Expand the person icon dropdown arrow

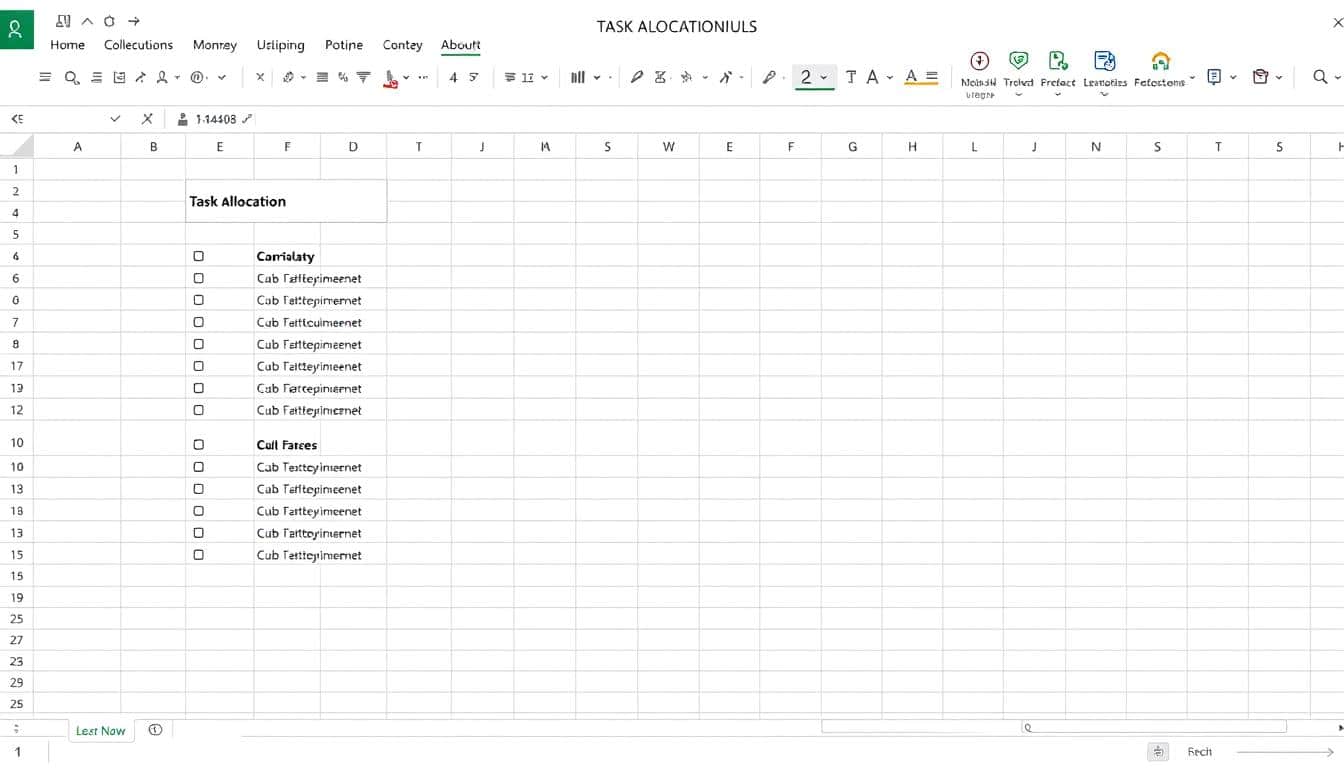[177, 78]
